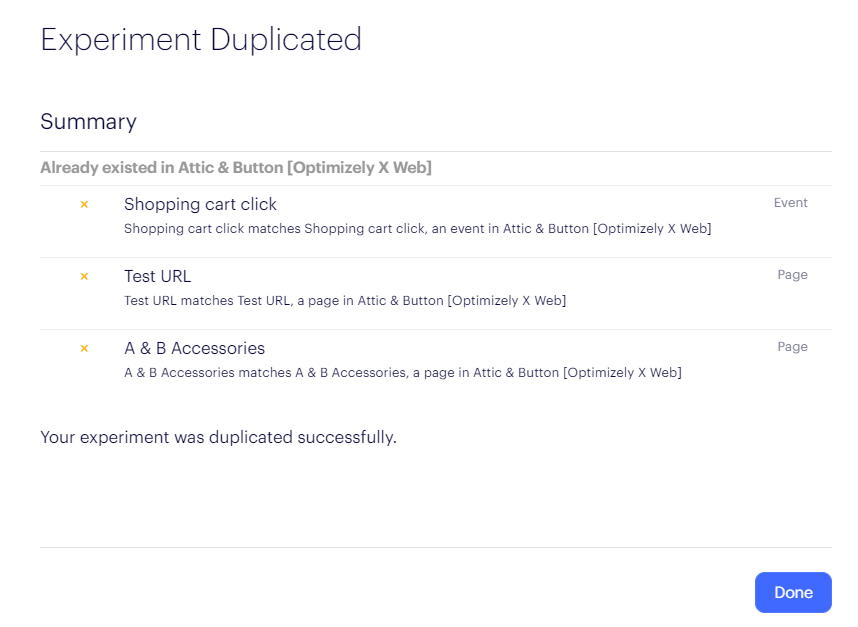
Task: Select the A & B Accessories title
Action: click(x=194, y=349)
